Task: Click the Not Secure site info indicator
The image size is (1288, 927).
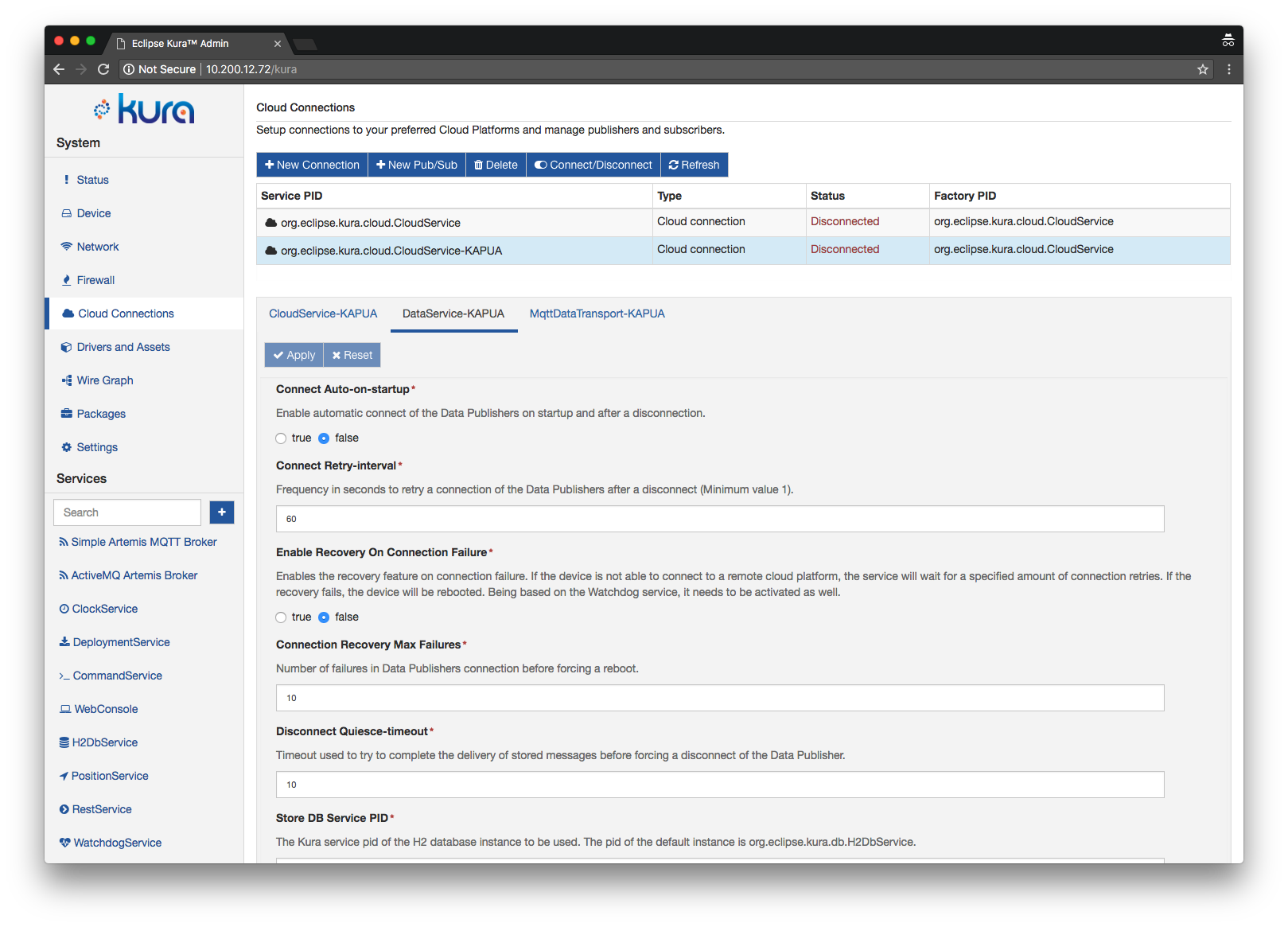Action: [x=159, y=69]
